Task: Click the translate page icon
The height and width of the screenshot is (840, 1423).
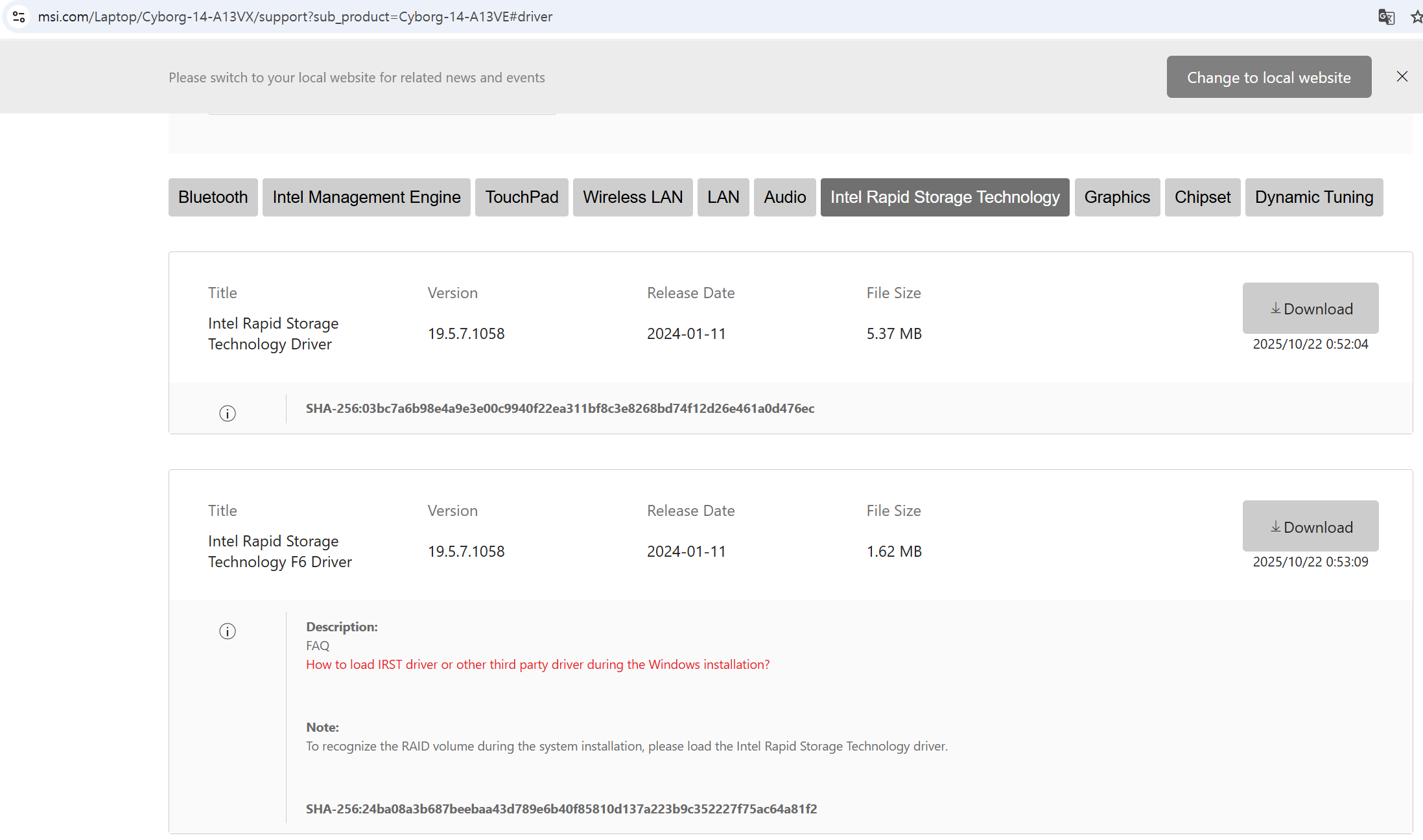Action: [x=1386, y=17]
